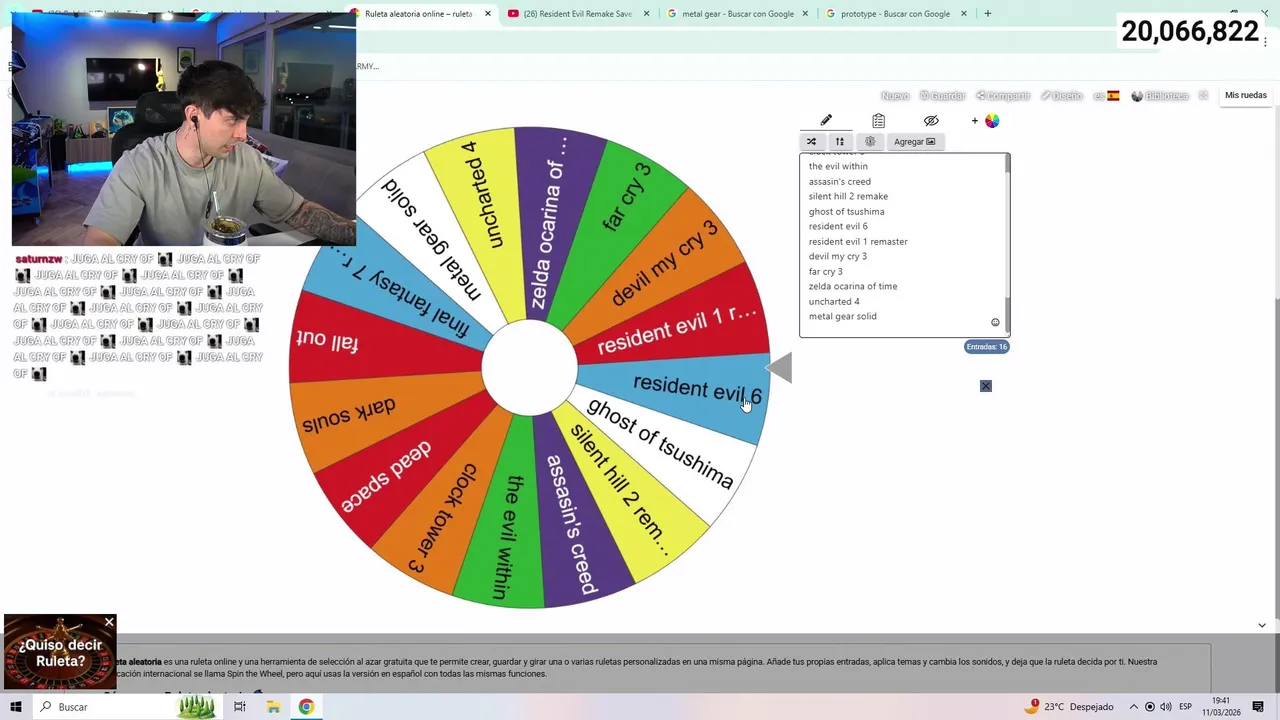The height and width of the screenshot is (720, 1280).
Task: Select 'resident evil 1 remaster' entry line
Action: (858, 241)
